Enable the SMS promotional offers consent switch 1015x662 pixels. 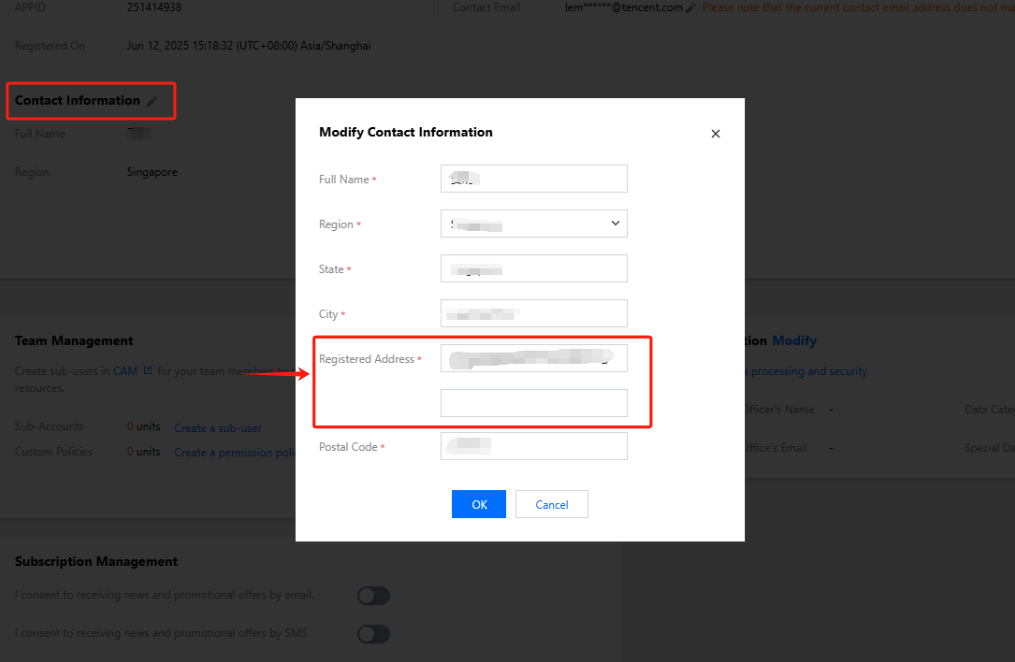tap(373, 634)
